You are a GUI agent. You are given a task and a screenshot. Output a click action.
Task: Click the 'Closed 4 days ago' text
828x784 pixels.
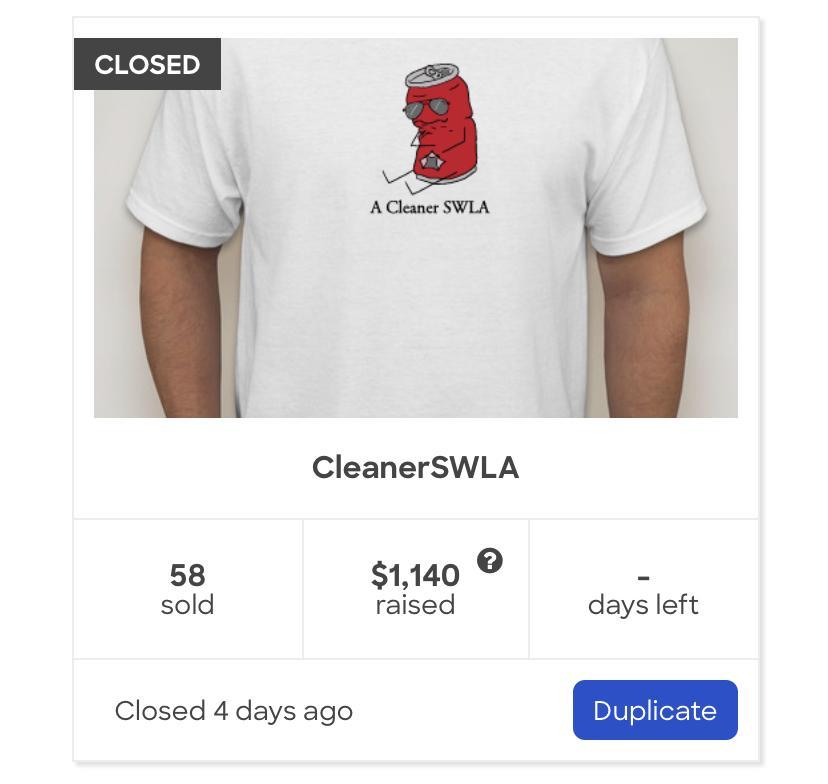coord(234,711)
